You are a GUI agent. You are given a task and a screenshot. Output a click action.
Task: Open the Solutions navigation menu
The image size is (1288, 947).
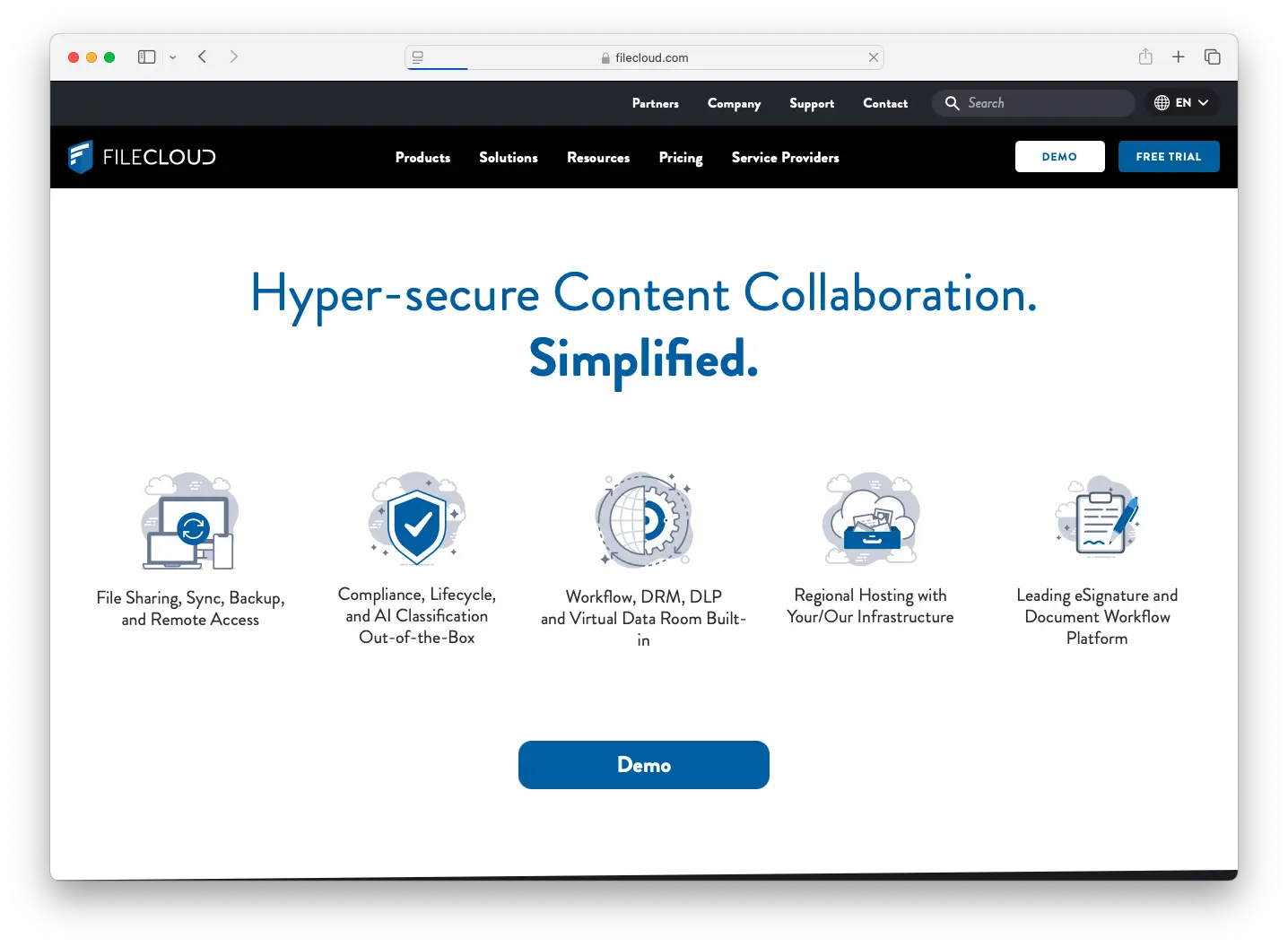coord(509,157)
